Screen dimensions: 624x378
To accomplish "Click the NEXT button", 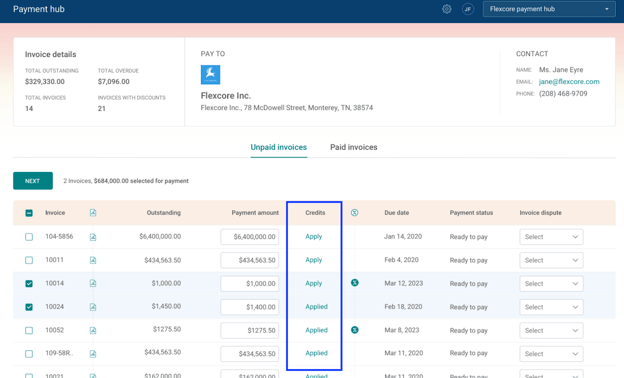I will [x=33, y=181].
